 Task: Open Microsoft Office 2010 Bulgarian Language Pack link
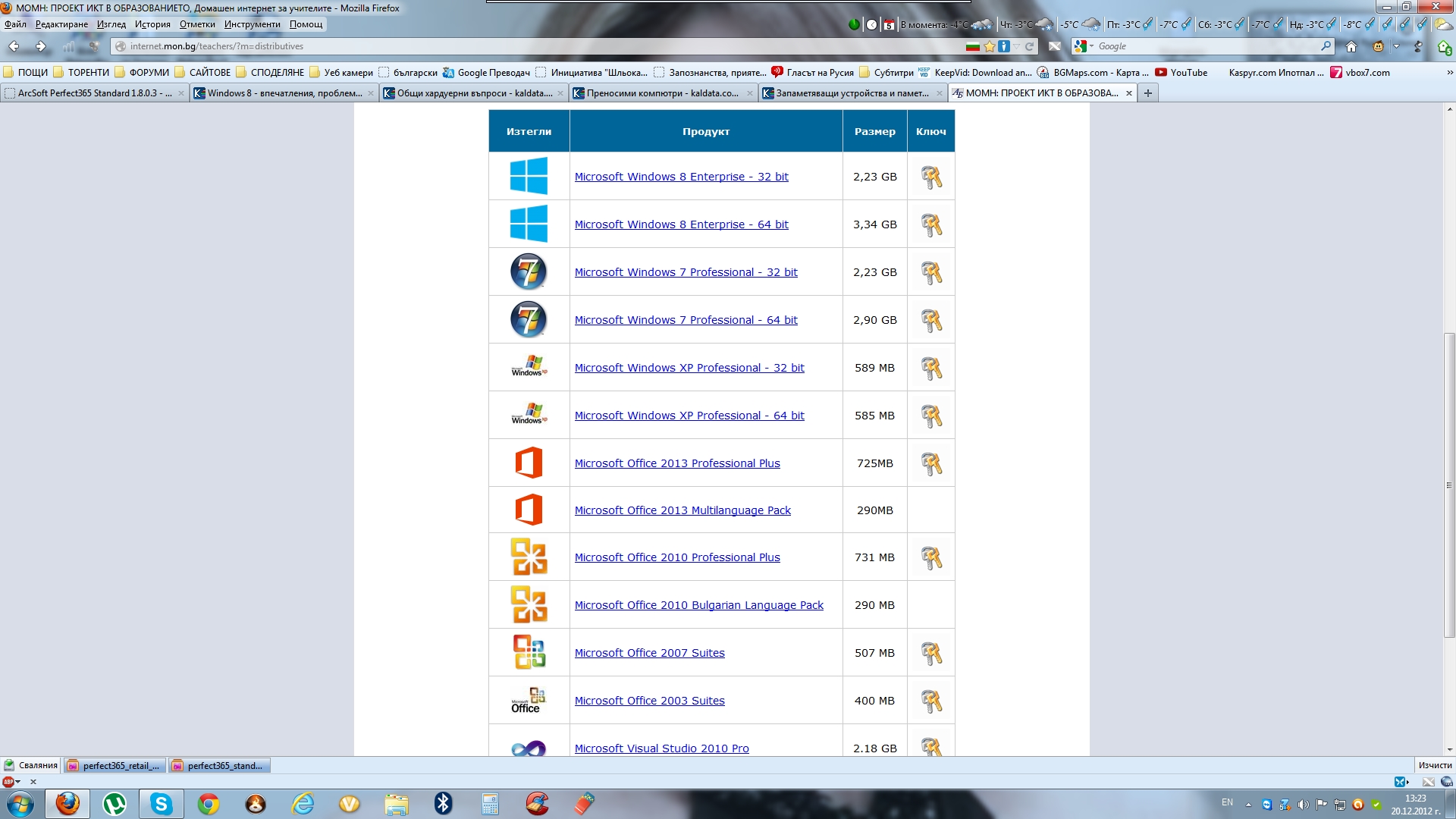[698, 605]
